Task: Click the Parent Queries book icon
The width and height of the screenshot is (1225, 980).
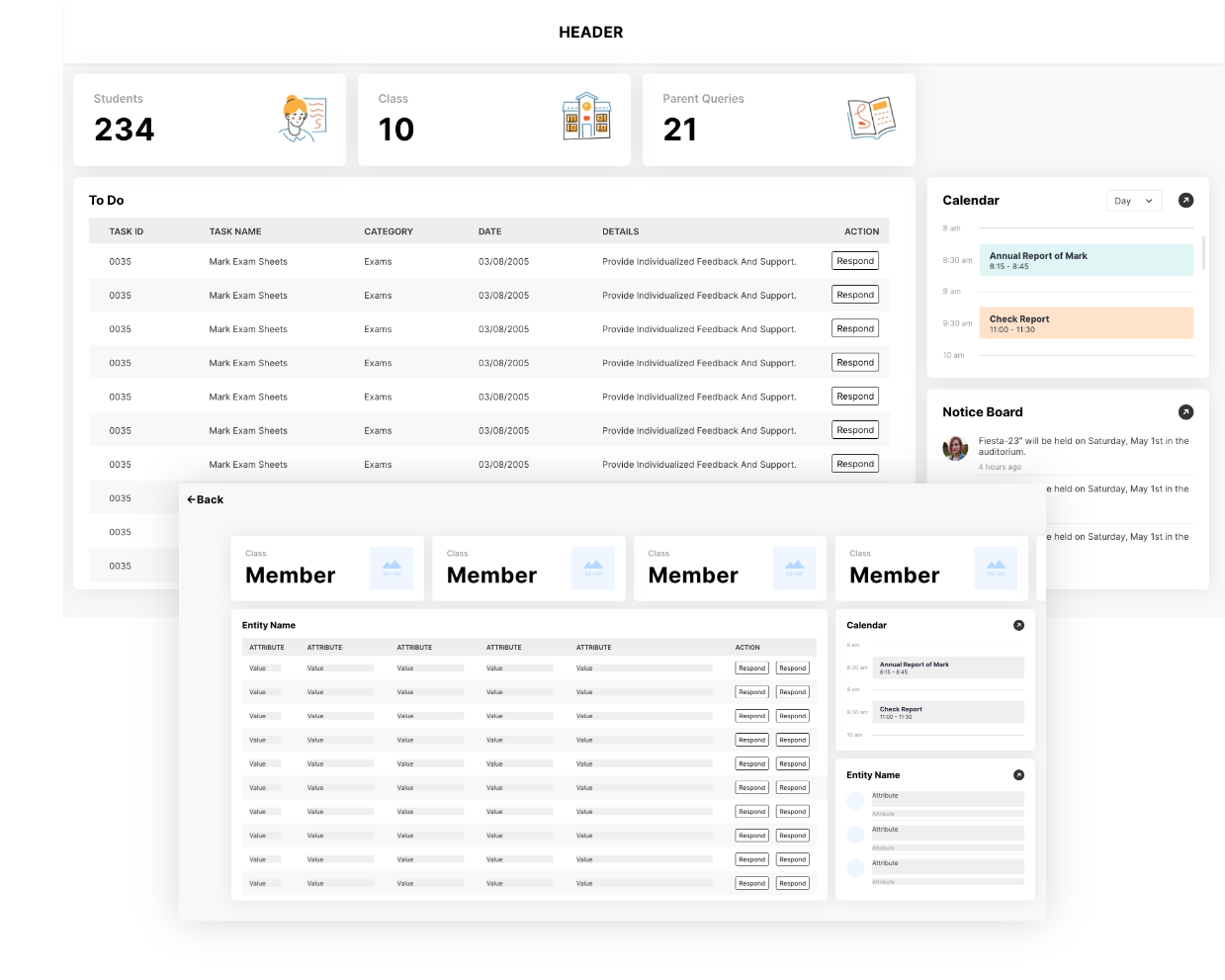Action: (871, 119)
